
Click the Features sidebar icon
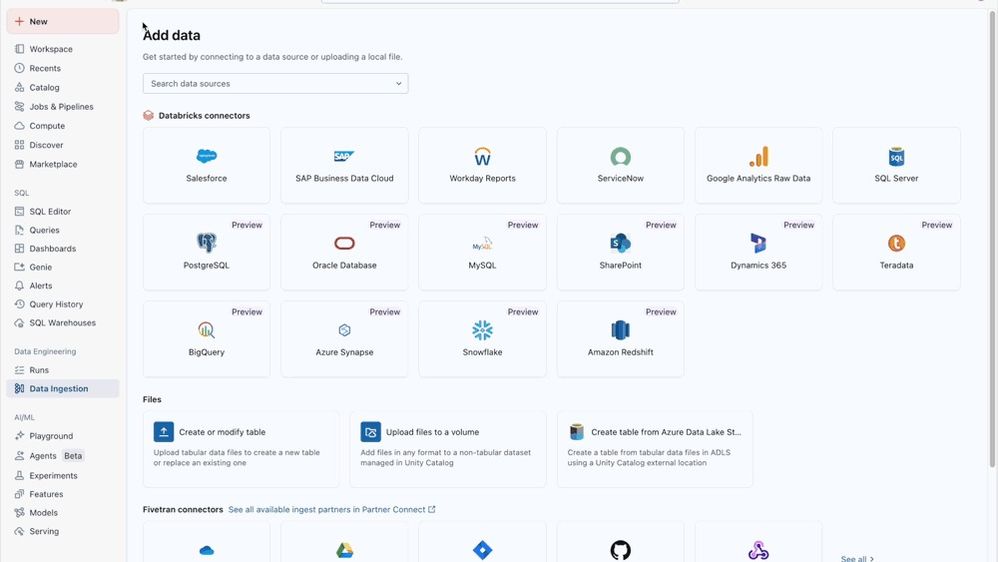pos(19,494)
